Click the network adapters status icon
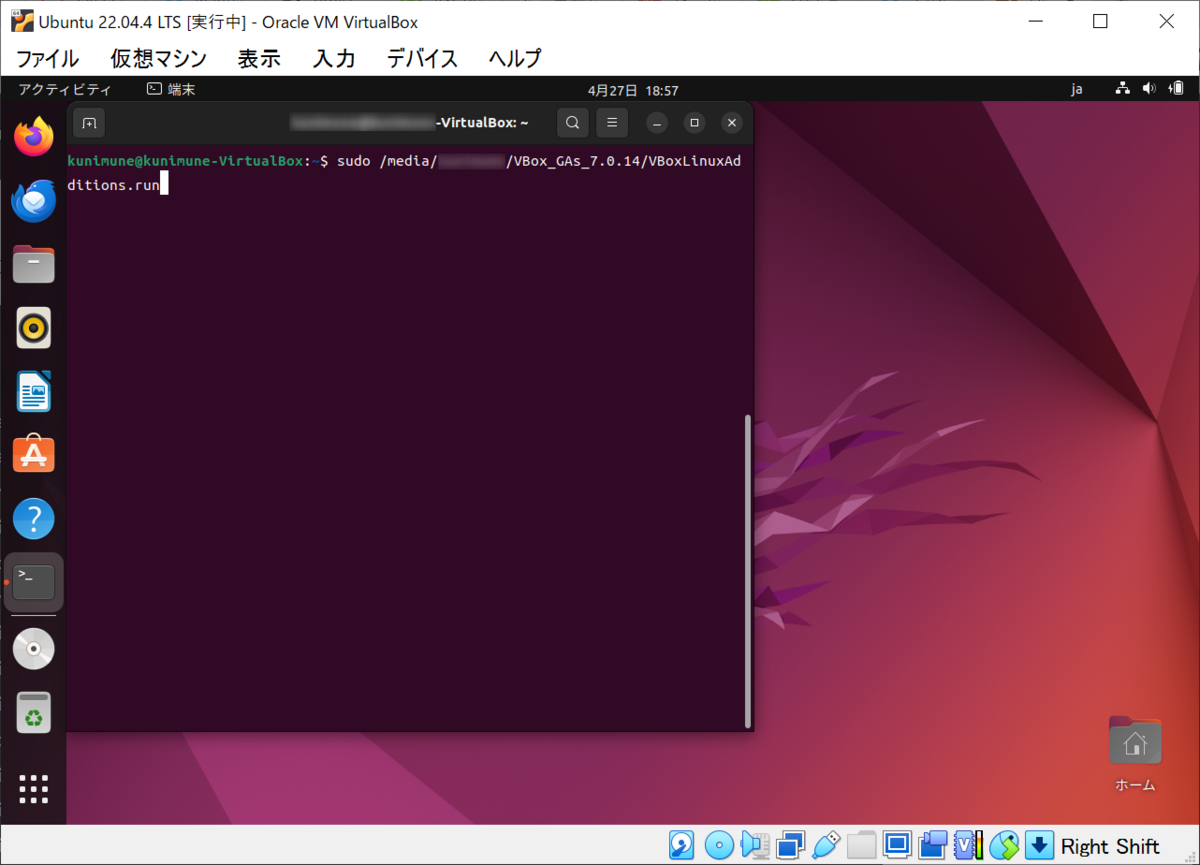Viewport: 1200px width, 865px height. (790, 845)
